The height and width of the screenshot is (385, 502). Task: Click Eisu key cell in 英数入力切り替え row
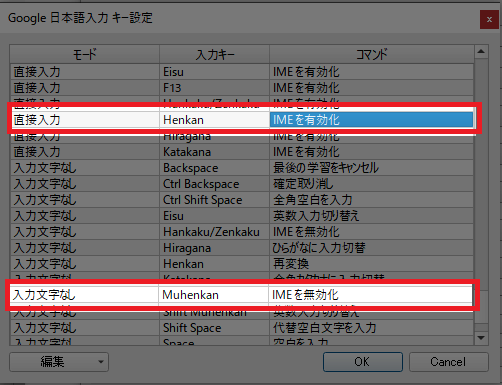[214, 216]
